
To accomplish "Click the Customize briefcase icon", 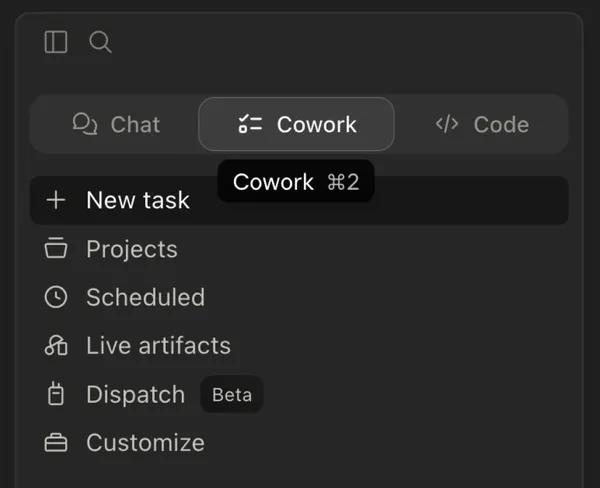I will click(56, 442).
